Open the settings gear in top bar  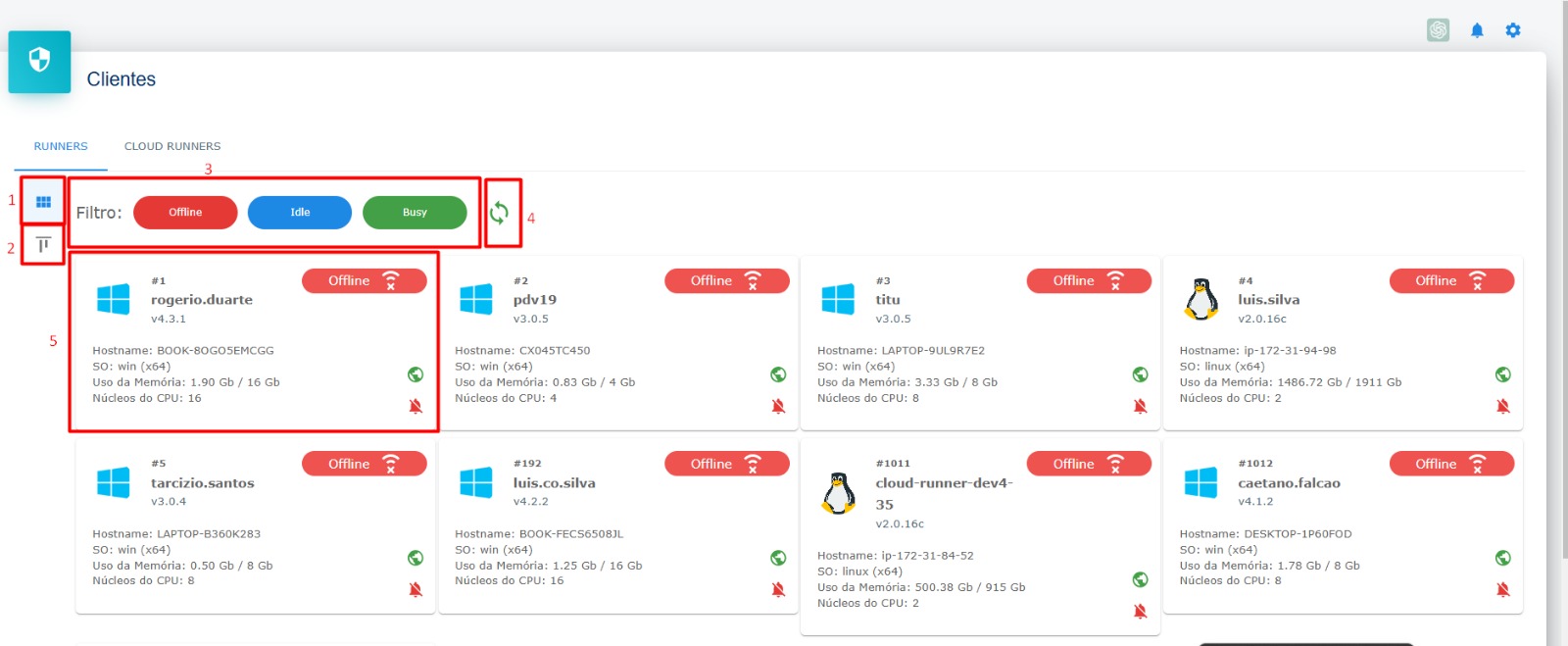click(x=1513, y=30)
